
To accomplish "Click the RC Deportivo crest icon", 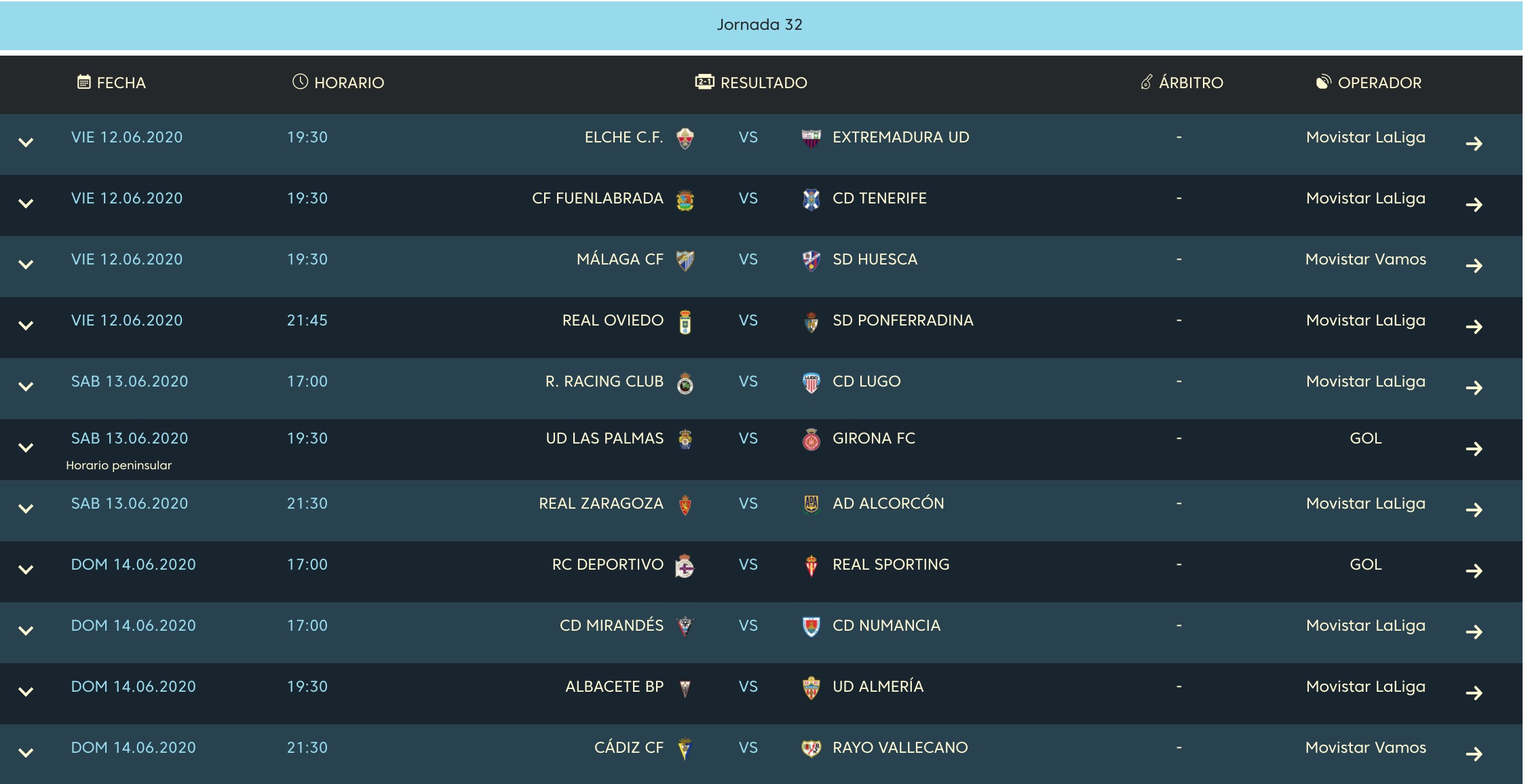I will (x=685, y=566).
